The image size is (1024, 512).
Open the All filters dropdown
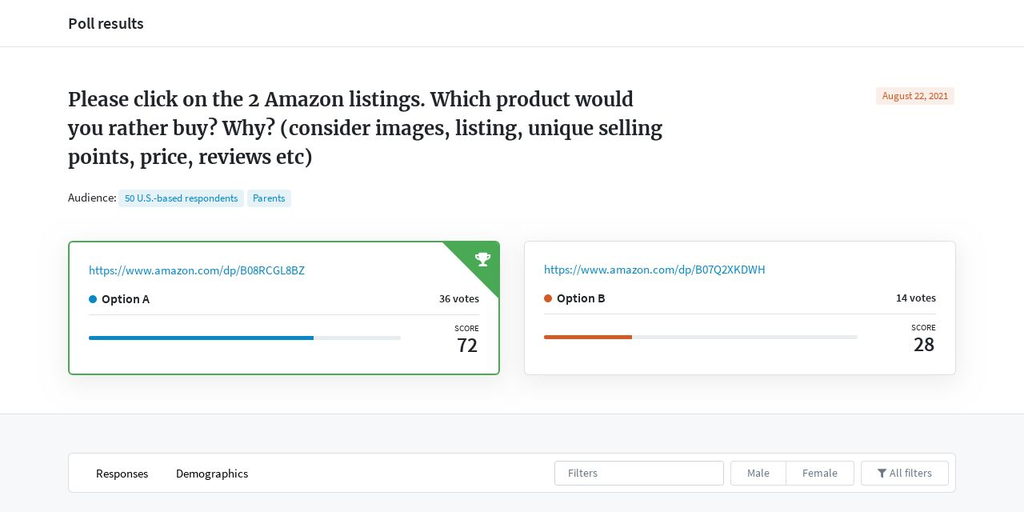(904, 473)
